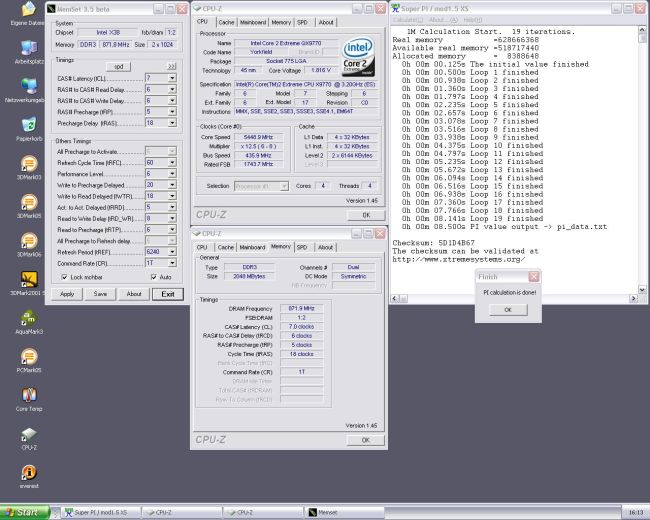650x520 pixels.
Task: Click the taskbar clock showing 16:13
Action: (636, 513)
